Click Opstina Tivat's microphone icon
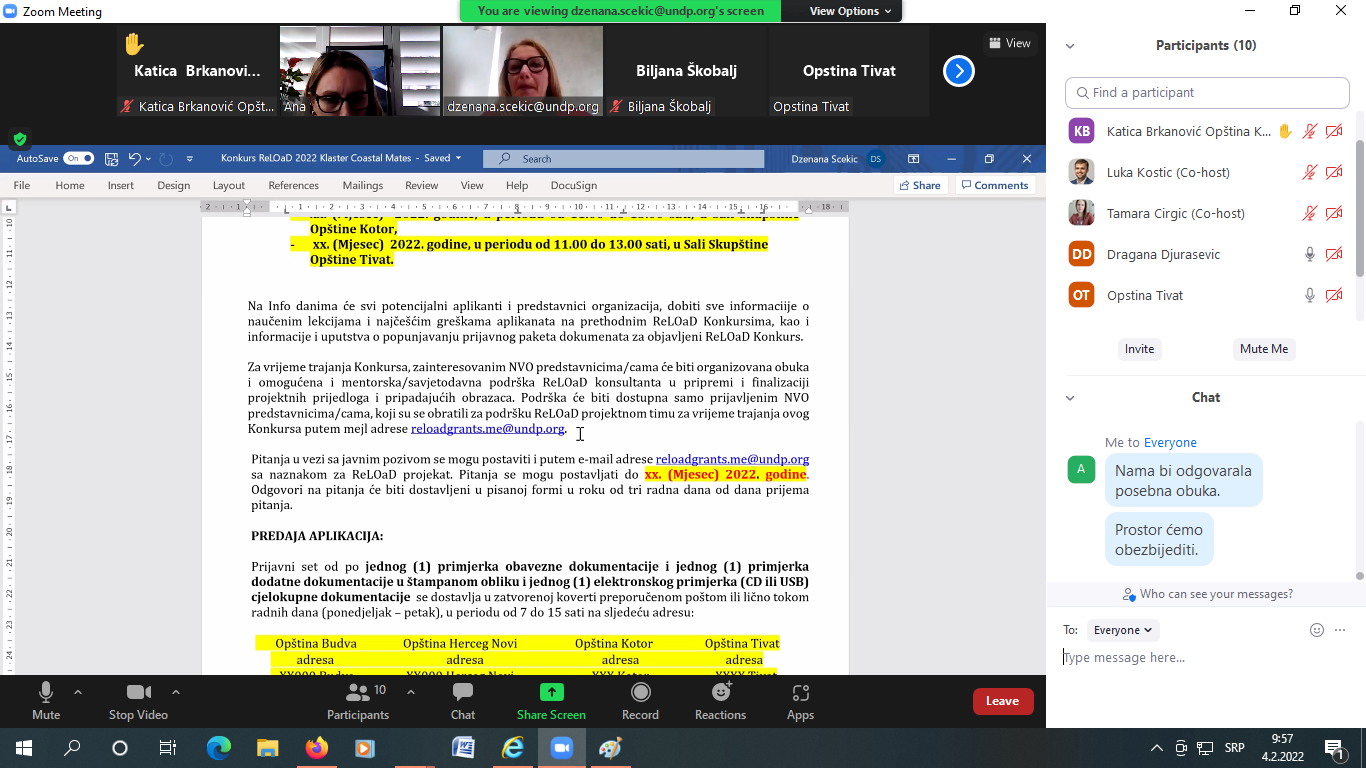 1309,295
